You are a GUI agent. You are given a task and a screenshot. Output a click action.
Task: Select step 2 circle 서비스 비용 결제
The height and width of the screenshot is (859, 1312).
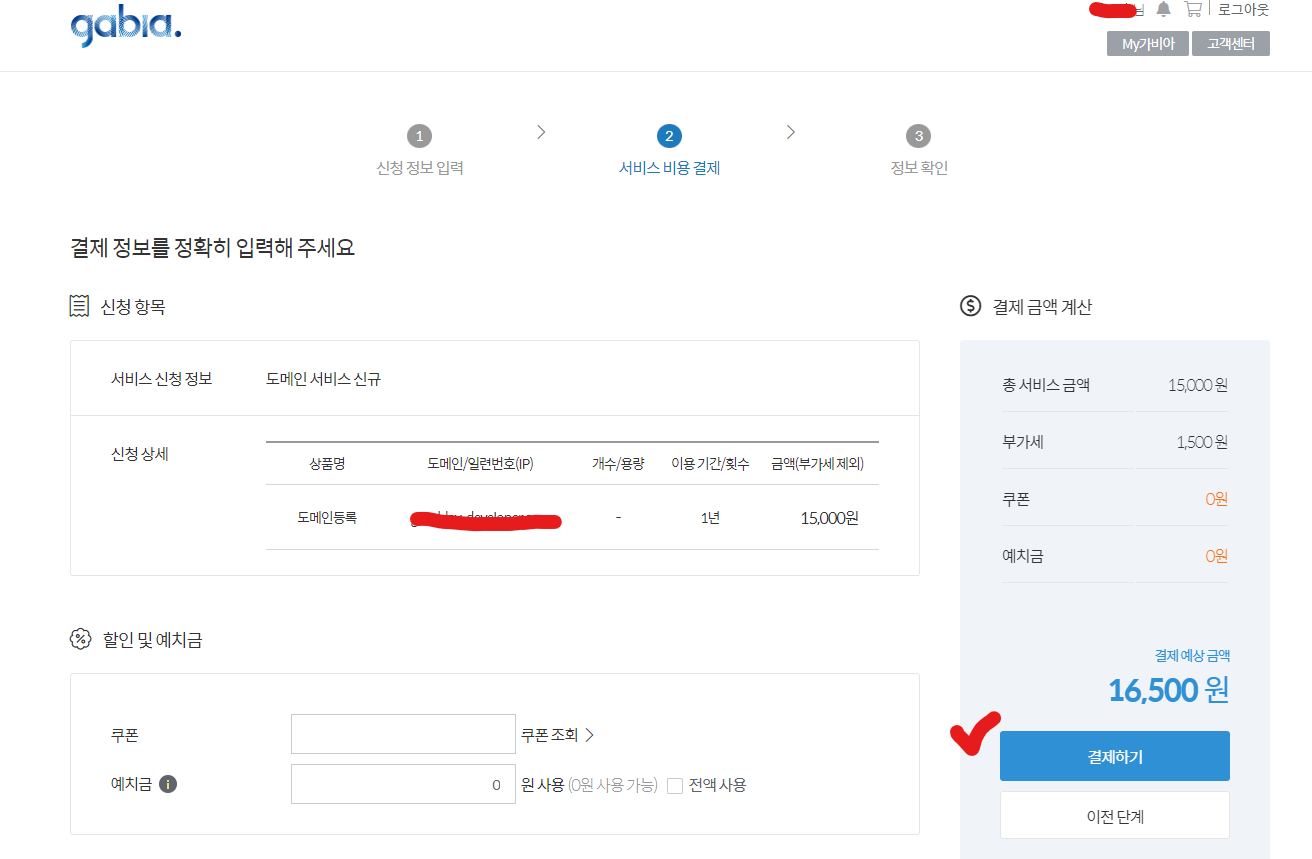669,136
